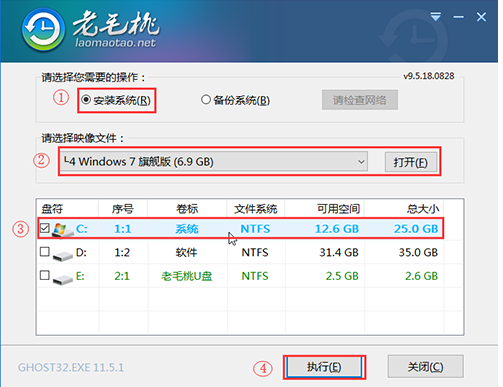Select the 软件 volume label cell
The width and height of the screenshot is (503, 387).
click(186, 252)
